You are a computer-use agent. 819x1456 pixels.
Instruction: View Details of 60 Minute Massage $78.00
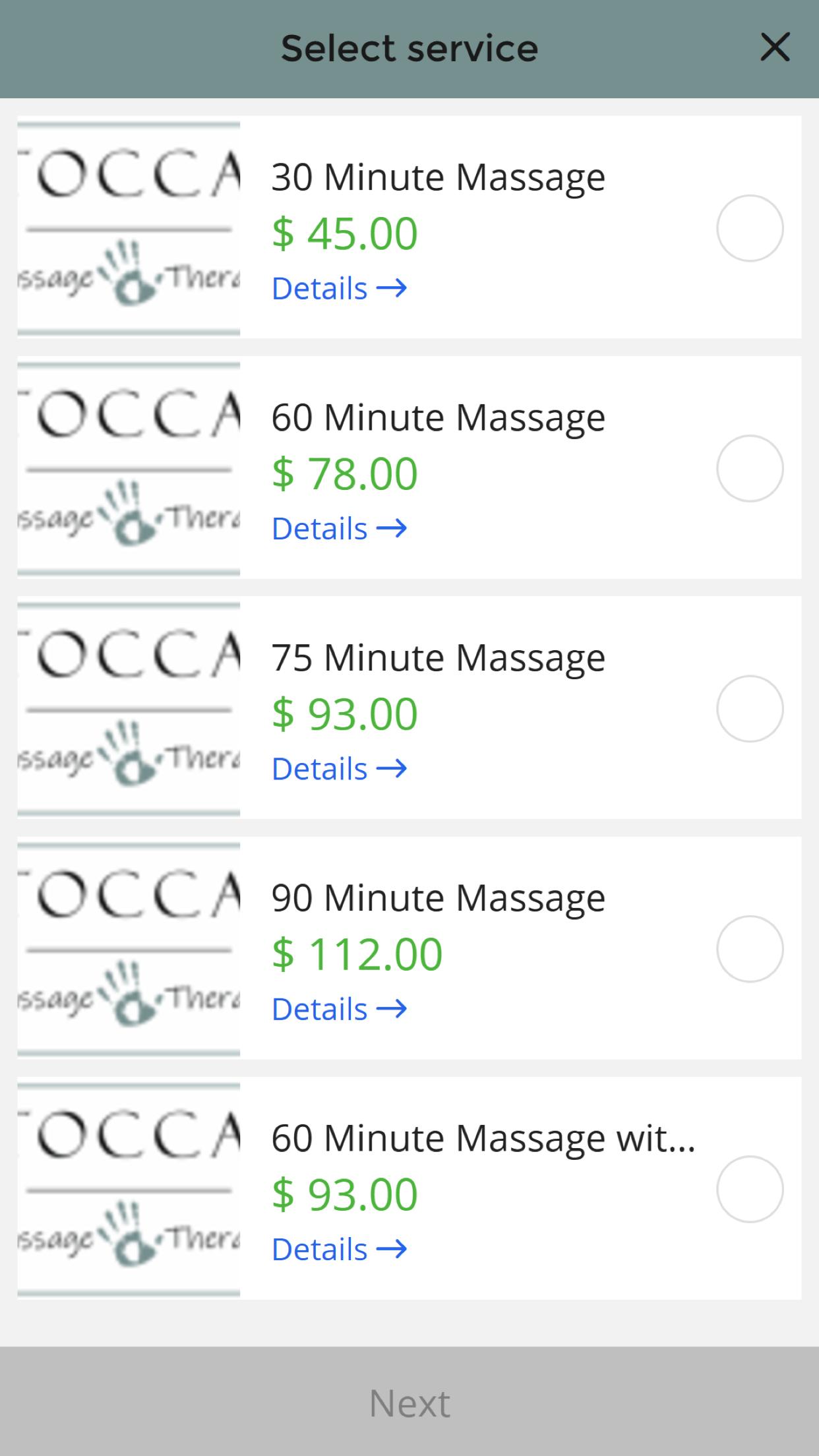tap(339, 528)
